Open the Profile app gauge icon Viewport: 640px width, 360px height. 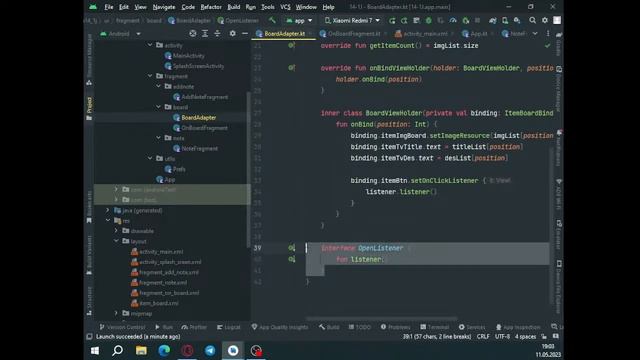453,20
